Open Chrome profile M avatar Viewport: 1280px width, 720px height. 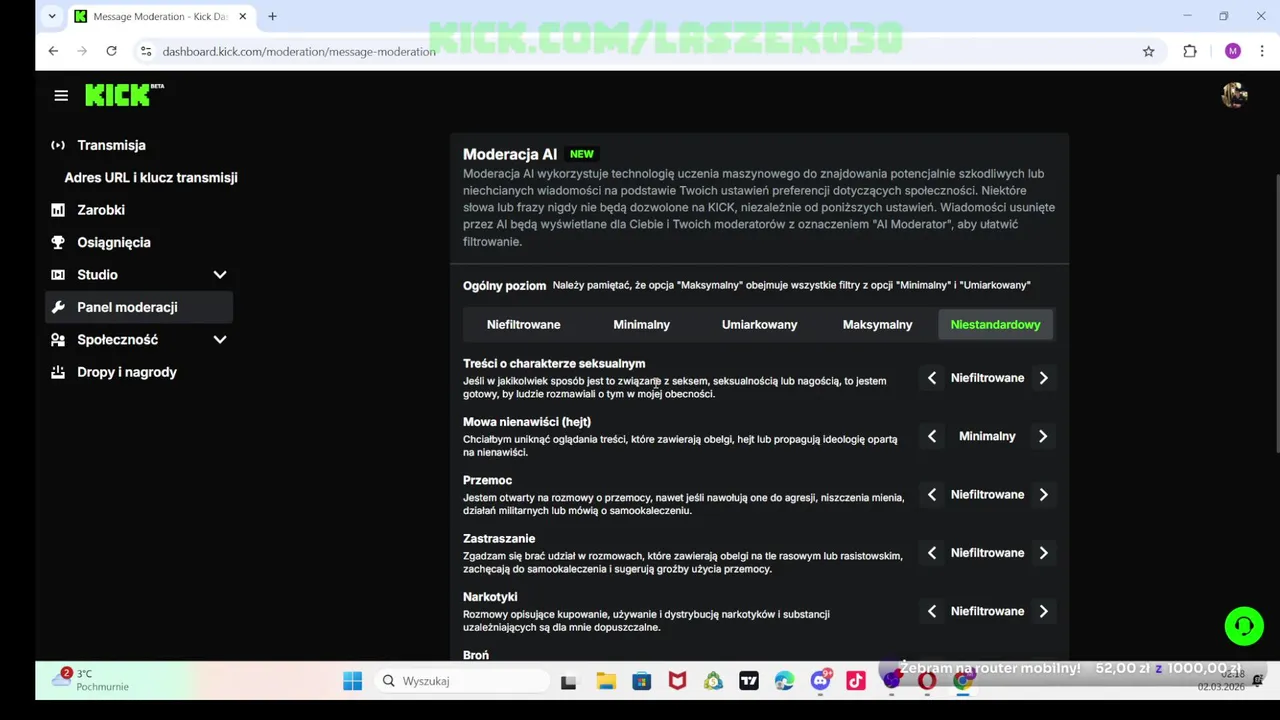pos(1232,51)
